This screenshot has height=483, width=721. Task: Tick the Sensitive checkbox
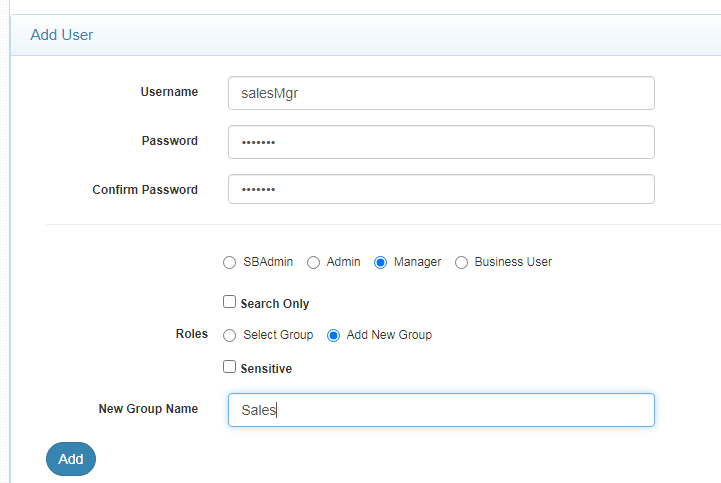pyautogui.click(x=229, y=367)
